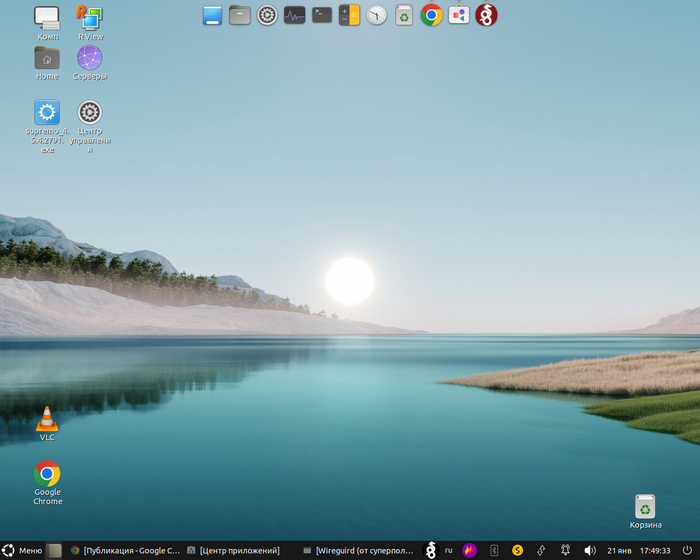Image resolution: width=700 pixels, height=560 pixels.
Task: Click the power button in the tray
Action: (x=689, y=550)
